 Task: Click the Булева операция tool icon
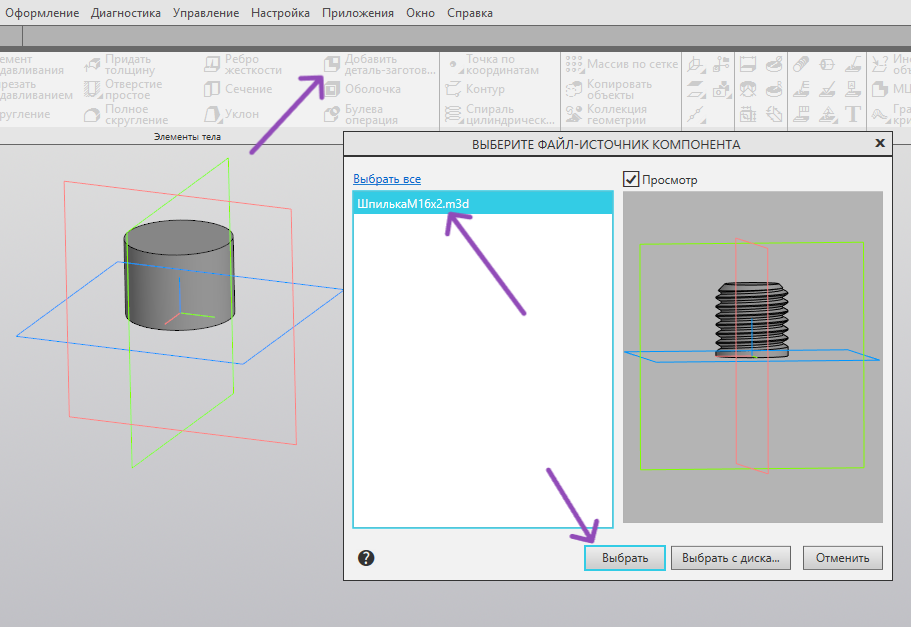pos(332,114)
